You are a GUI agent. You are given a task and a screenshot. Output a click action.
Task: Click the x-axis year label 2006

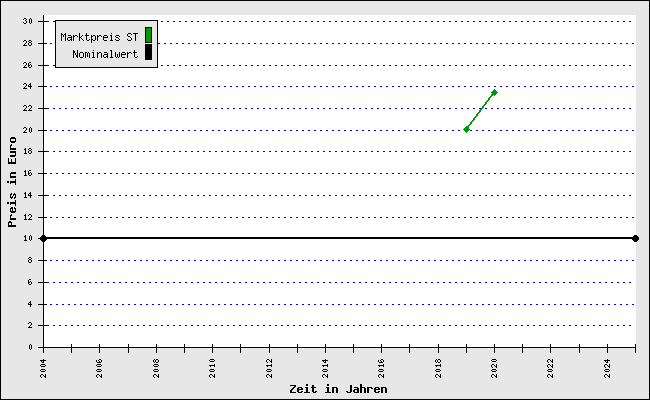click(99, 368)
